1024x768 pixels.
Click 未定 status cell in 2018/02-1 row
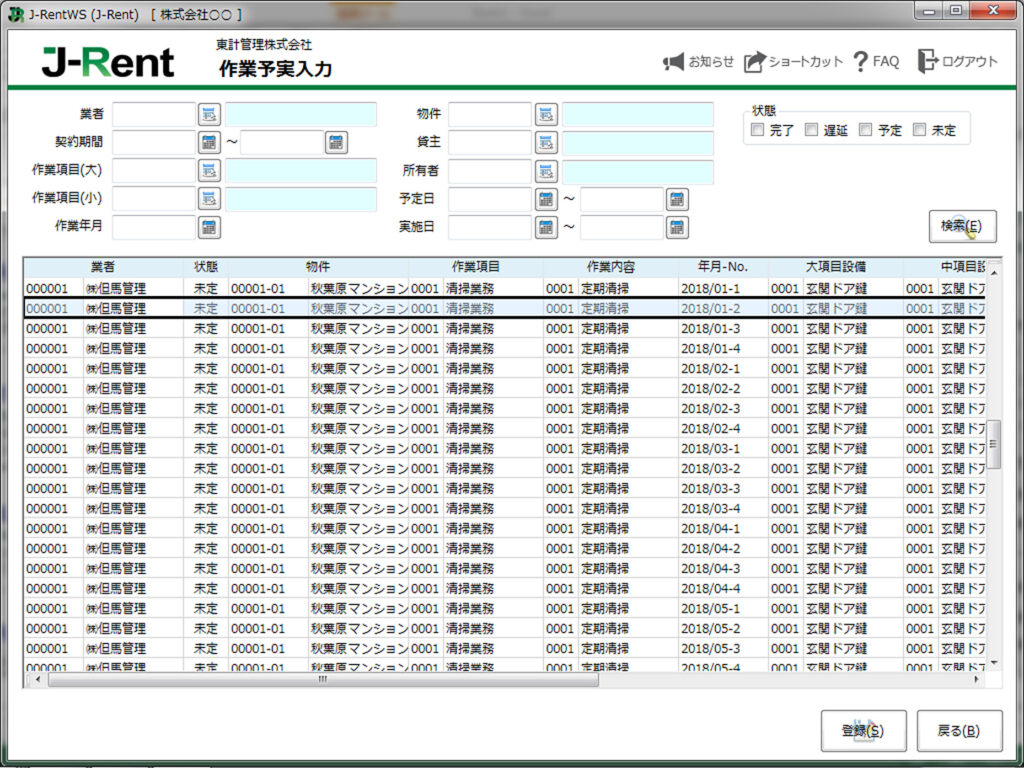coord(206,369)
